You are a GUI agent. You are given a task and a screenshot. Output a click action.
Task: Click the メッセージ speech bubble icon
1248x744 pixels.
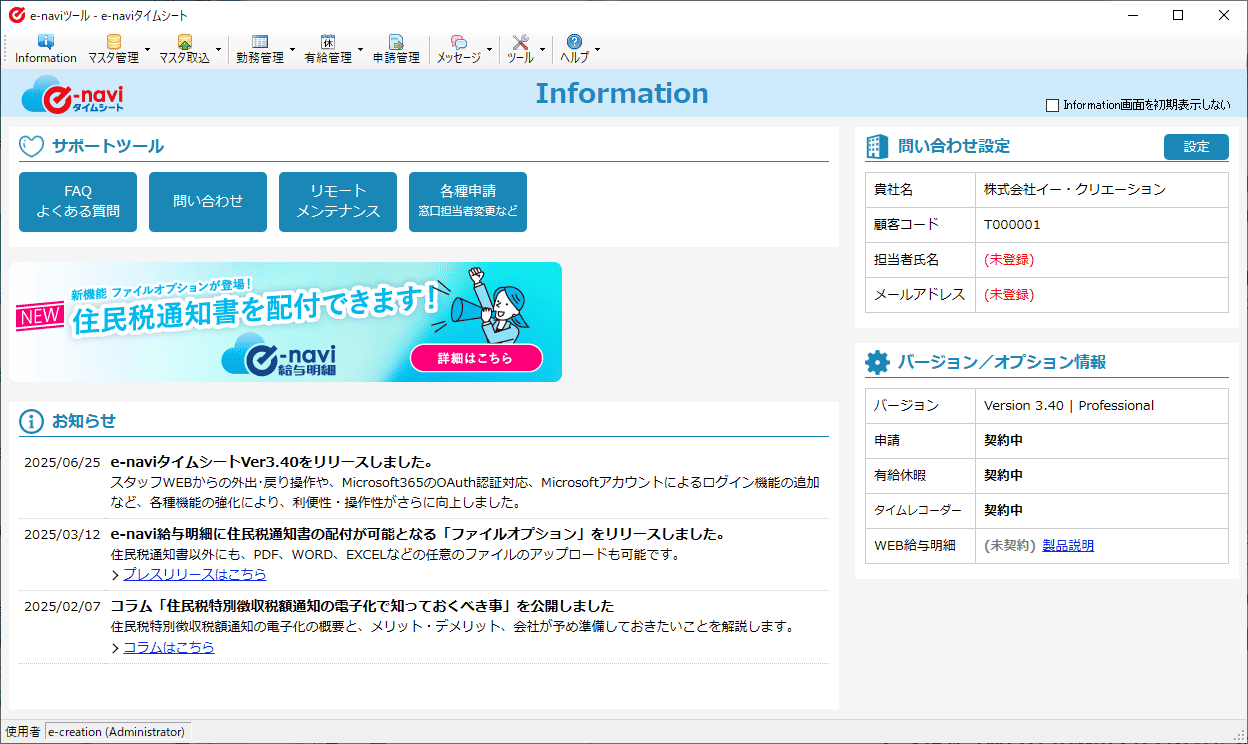pos(459,42)
